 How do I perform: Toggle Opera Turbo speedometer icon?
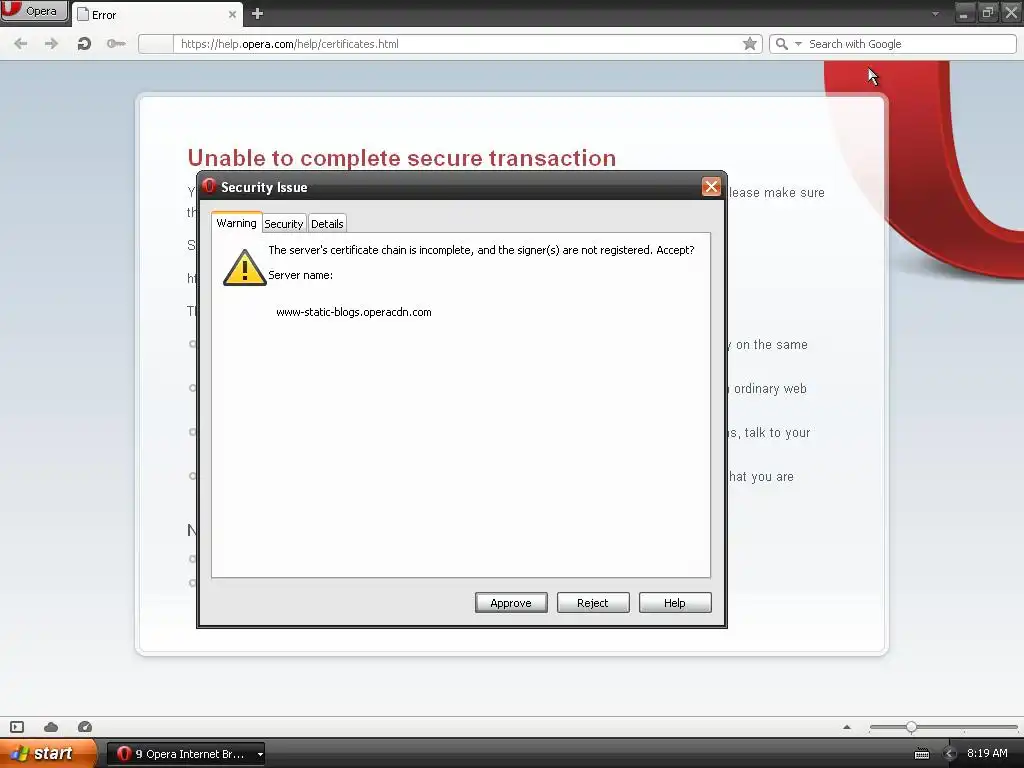(85, 727)
